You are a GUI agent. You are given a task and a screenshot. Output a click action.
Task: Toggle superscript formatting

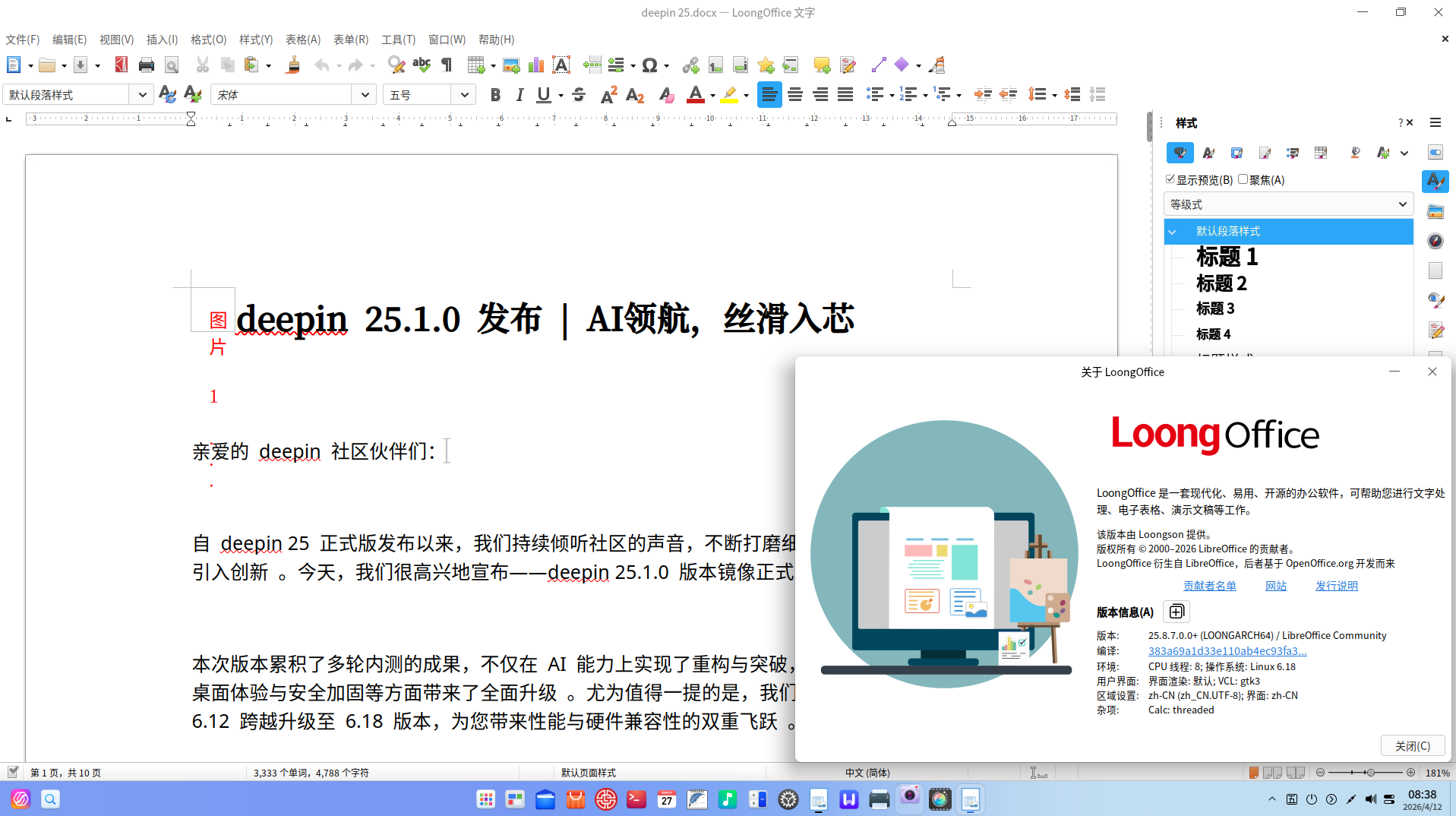coord(607,94)
